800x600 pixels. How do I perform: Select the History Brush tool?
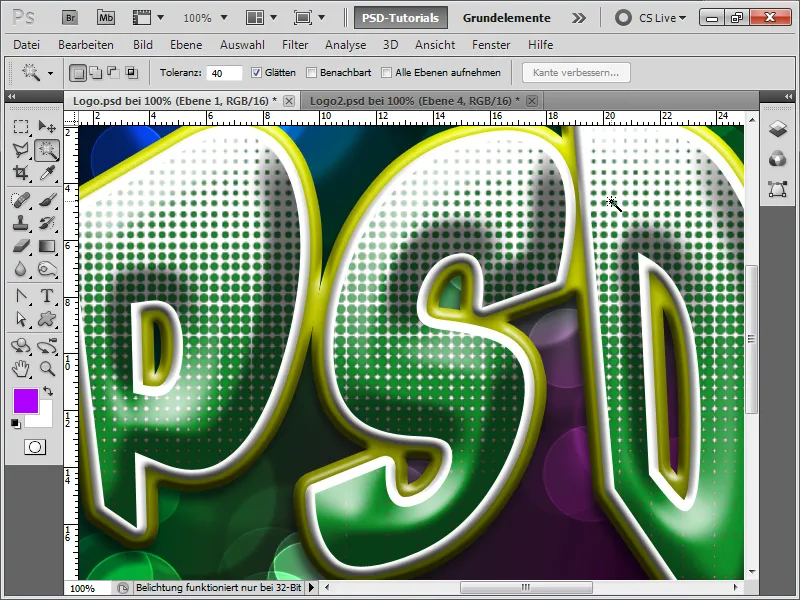coord(47,223)
